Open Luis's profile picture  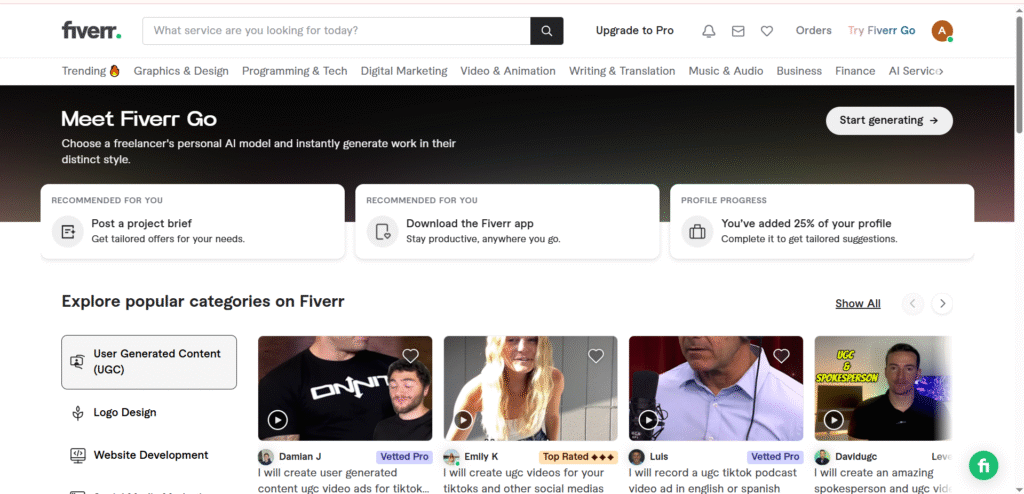tap(637, 457)
